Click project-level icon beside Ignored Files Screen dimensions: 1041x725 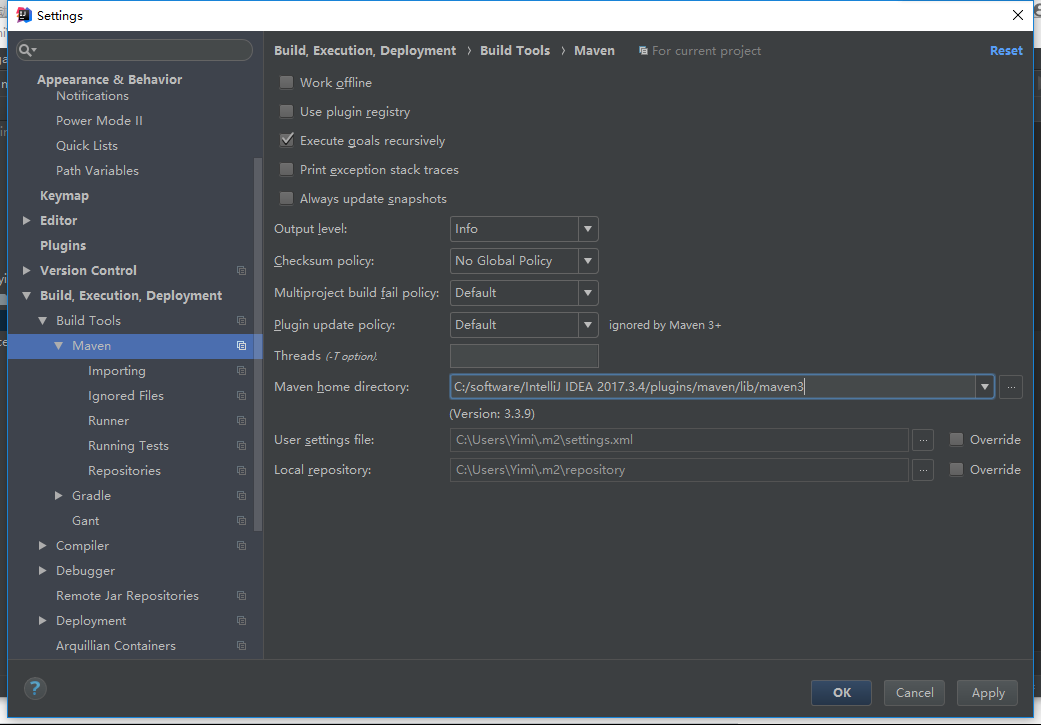(x=242, y=396)
